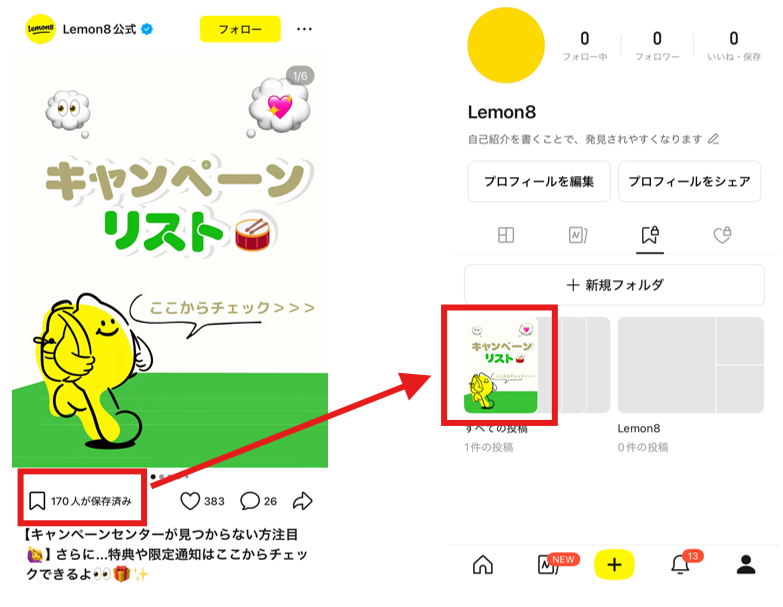Tap the bookmark save icon on the post

coord(37,501)
